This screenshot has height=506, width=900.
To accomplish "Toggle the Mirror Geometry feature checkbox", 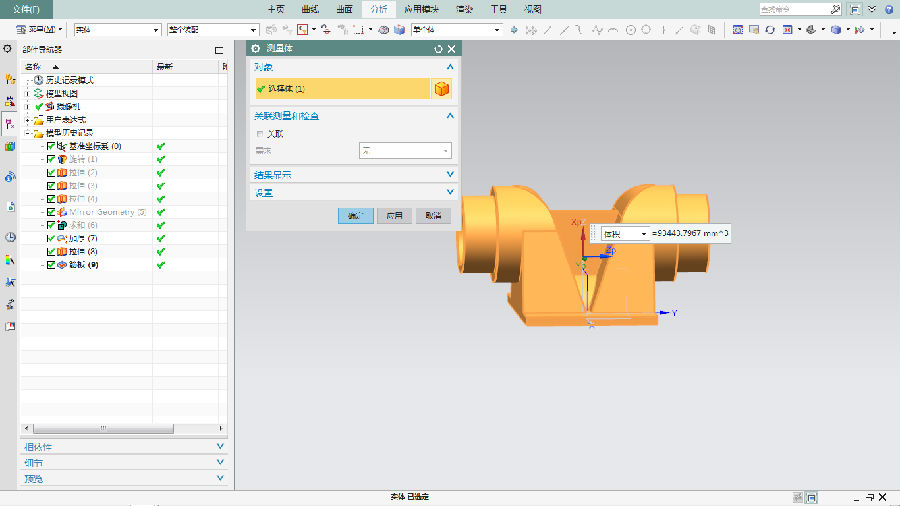I will tap(51, 212).
